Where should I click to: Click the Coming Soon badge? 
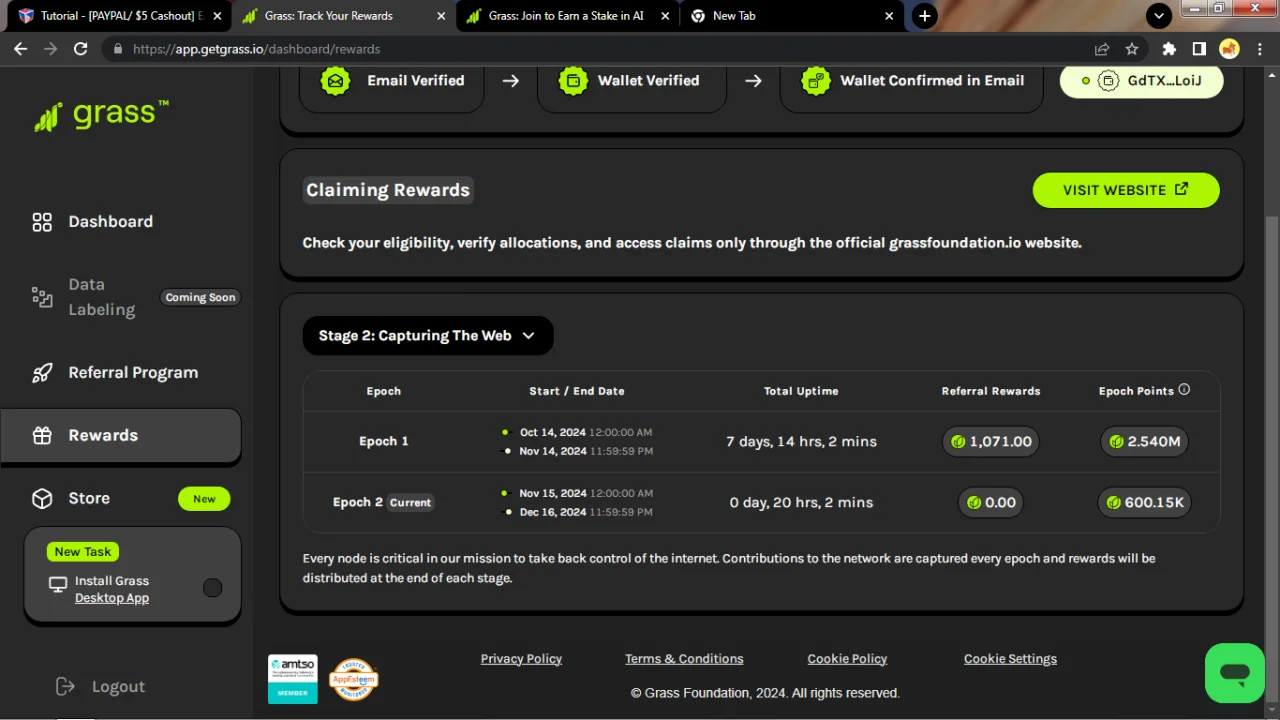pyautogui.click(x=201, y=297)
